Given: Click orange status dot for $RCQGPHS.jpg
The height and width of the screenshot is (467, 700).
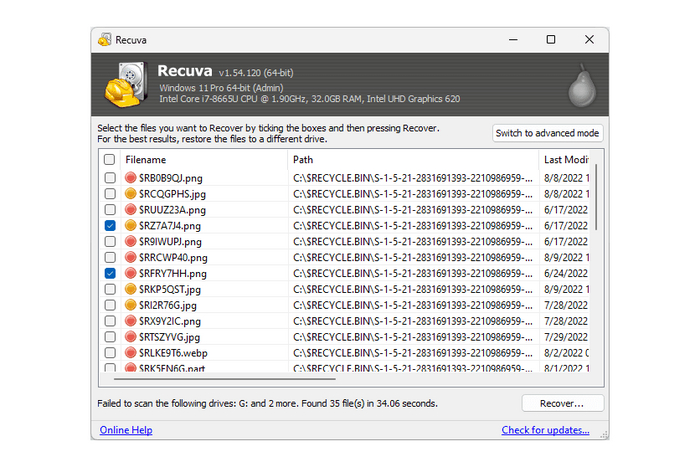Looking at the screenshot, I should 131,194.
